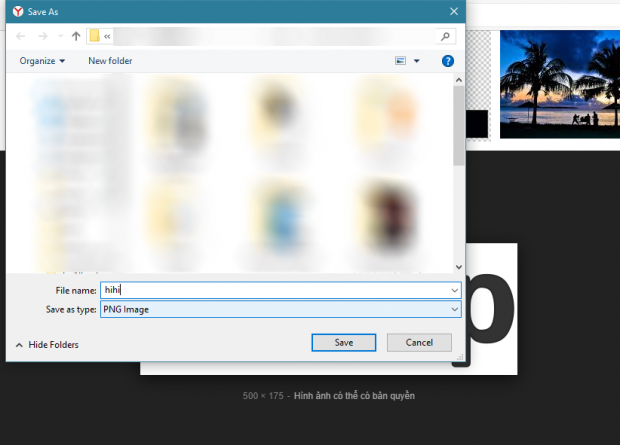
Task: Click the Back navigation arrow
Action: tap(22, 36)
